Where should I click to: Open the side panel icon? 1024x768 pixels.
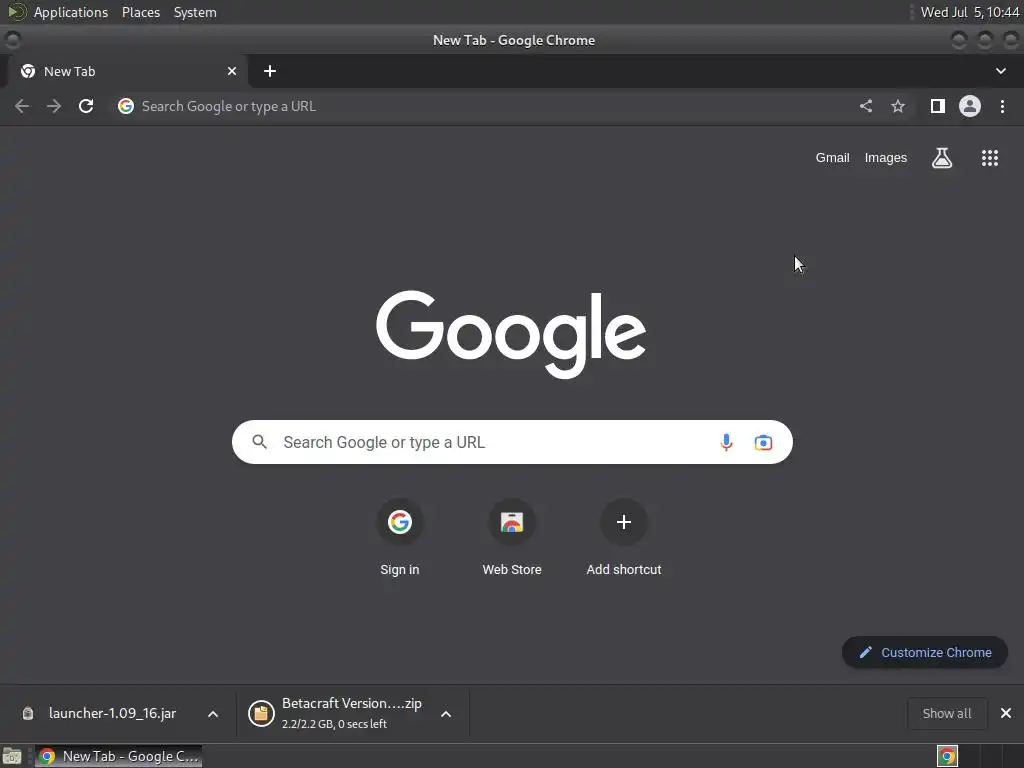pyautogui.click(x=938, y=106)
